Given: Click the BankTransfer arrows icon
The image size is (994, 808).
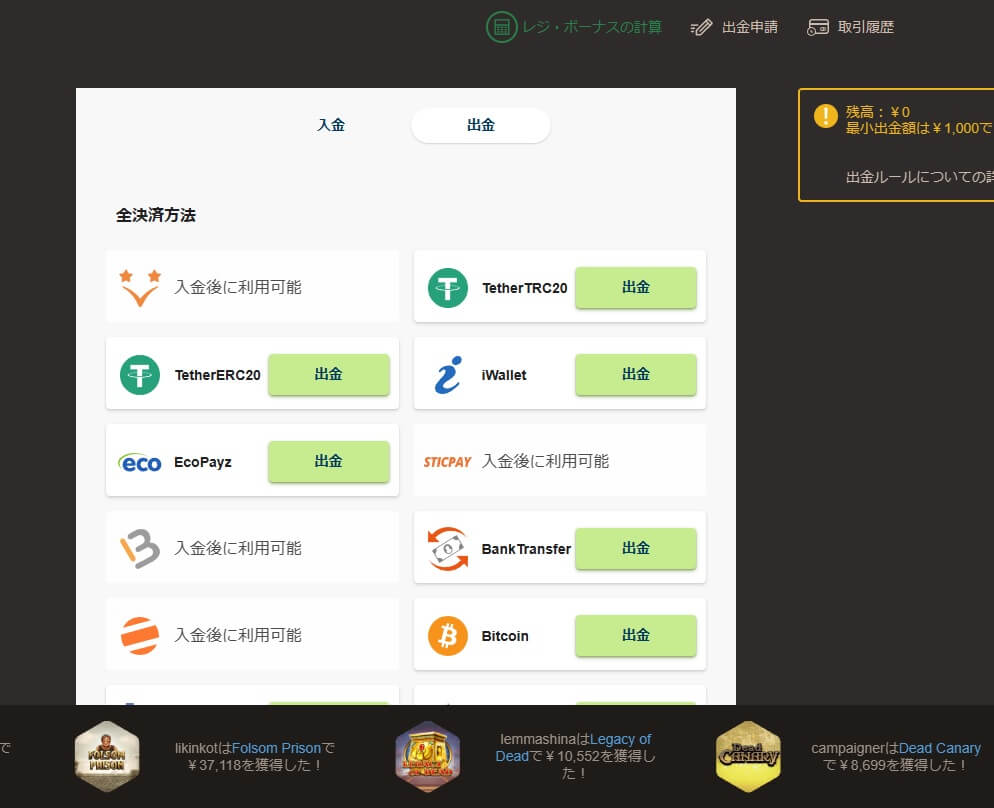Looking at the screenshot, I should [x=448, y=549].
